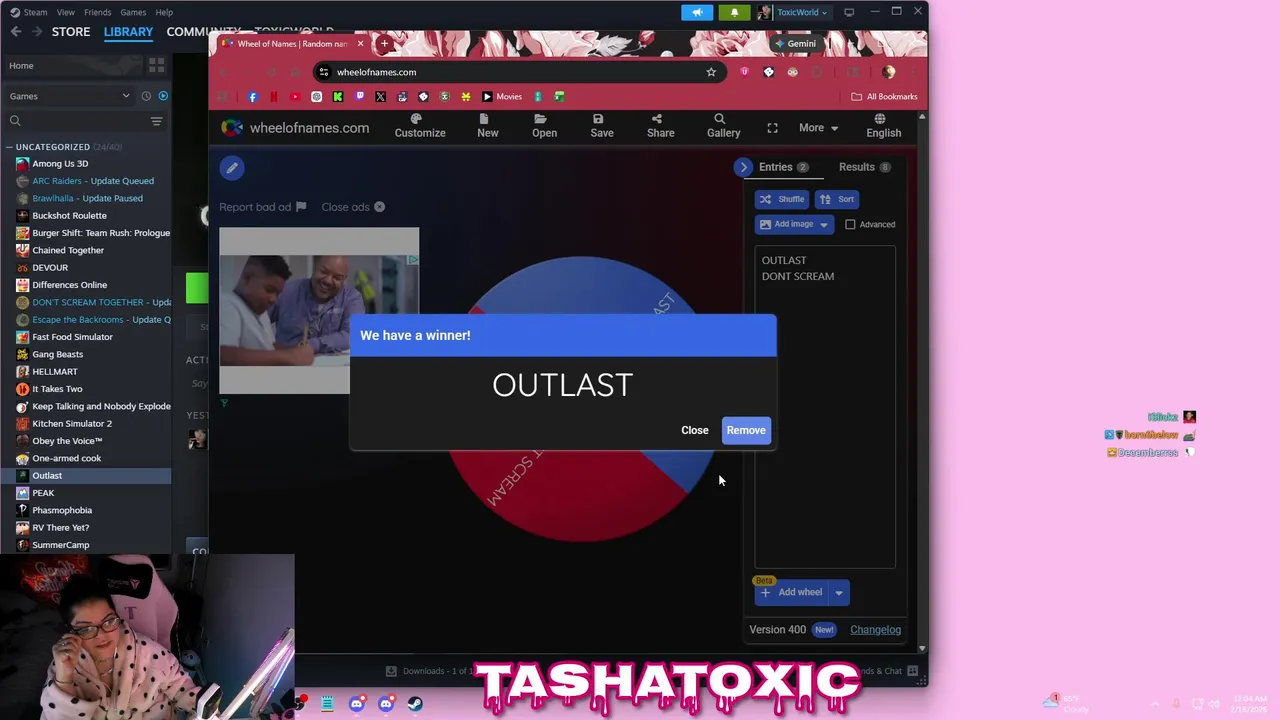Open the Facebook bookmark
Screen dimensions: 1280x720
[x=252, y=97]
